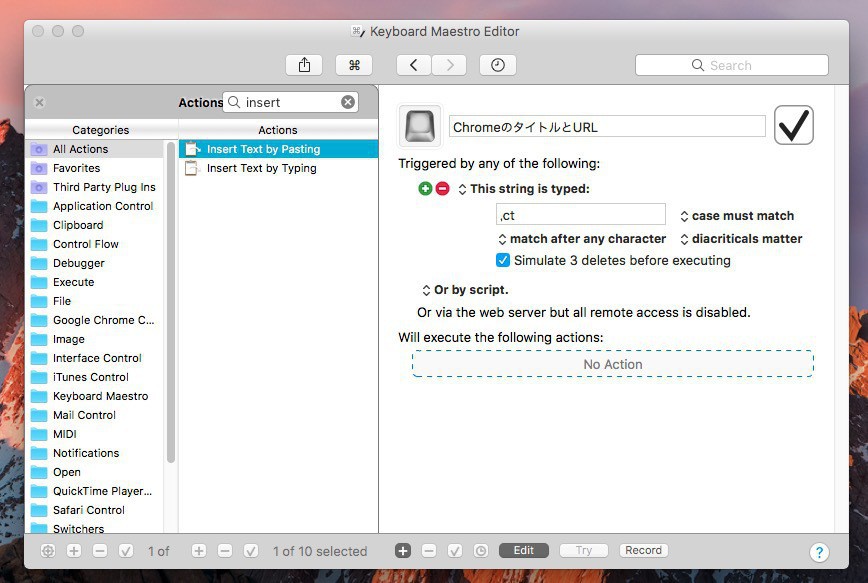Open the 'Or by script' popup
Viewport: 868px width, 583px height.
click(465, 290)
